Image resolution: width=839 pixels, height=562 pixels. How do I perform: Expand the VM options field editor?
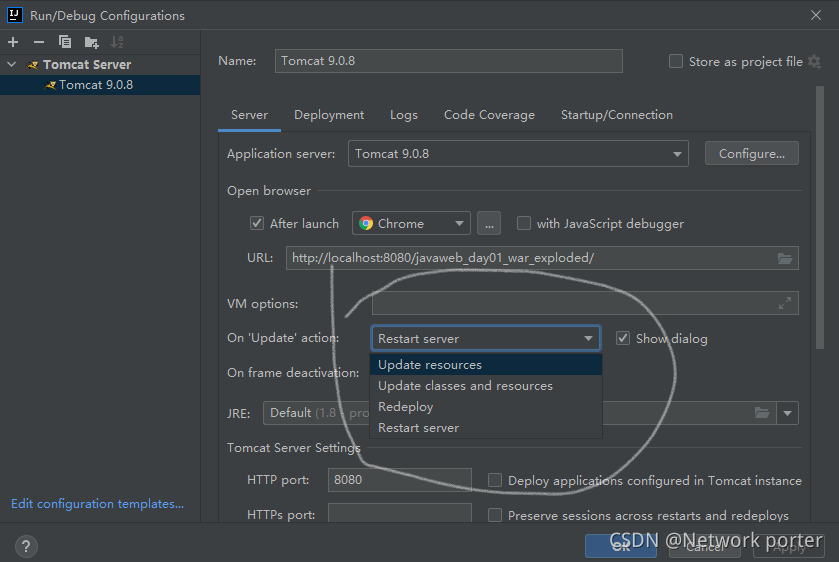(784, 303)
